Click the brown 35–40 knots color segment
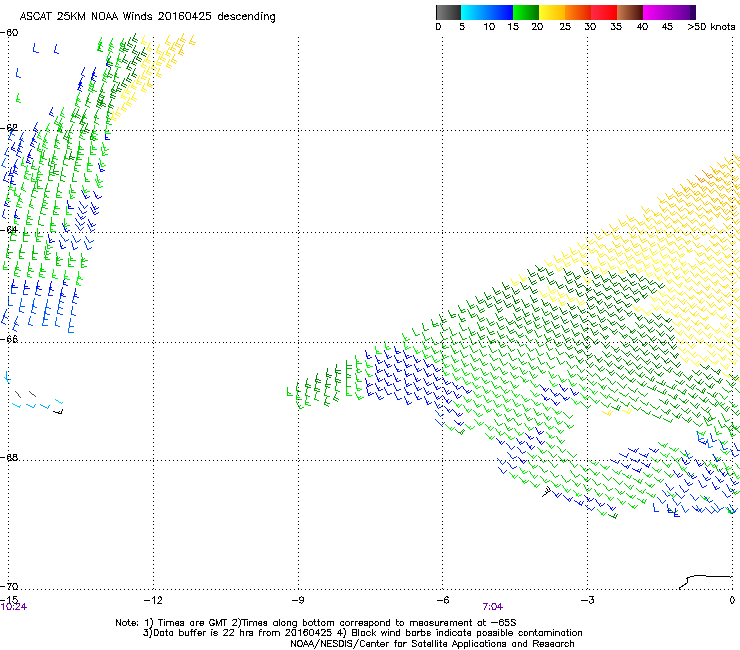Viewport: 740px width, 650px height. point(630,12)
